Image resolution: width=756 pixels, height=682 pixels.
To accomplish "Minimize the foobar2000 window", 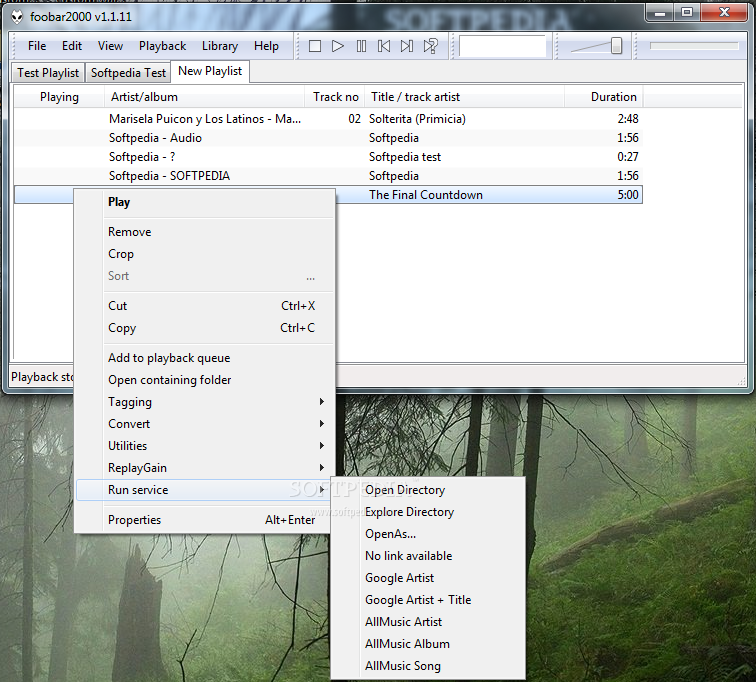I will (x=660, y=13).
